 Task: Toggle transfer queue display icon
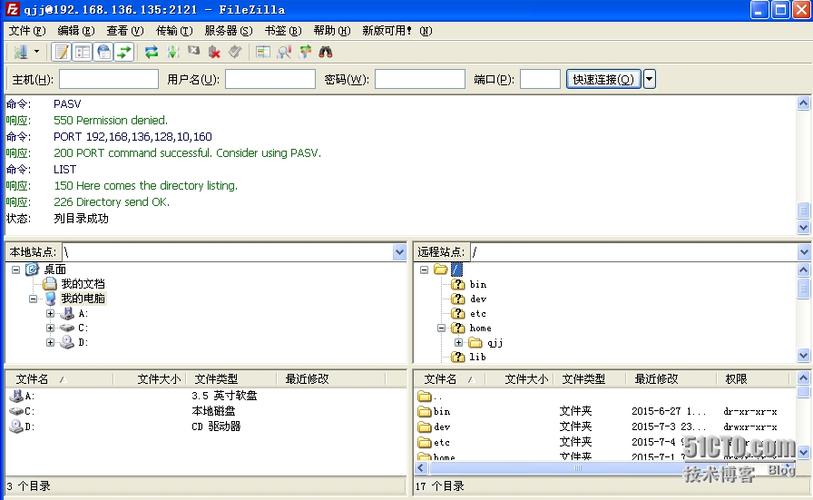click(x=124, y=52)
